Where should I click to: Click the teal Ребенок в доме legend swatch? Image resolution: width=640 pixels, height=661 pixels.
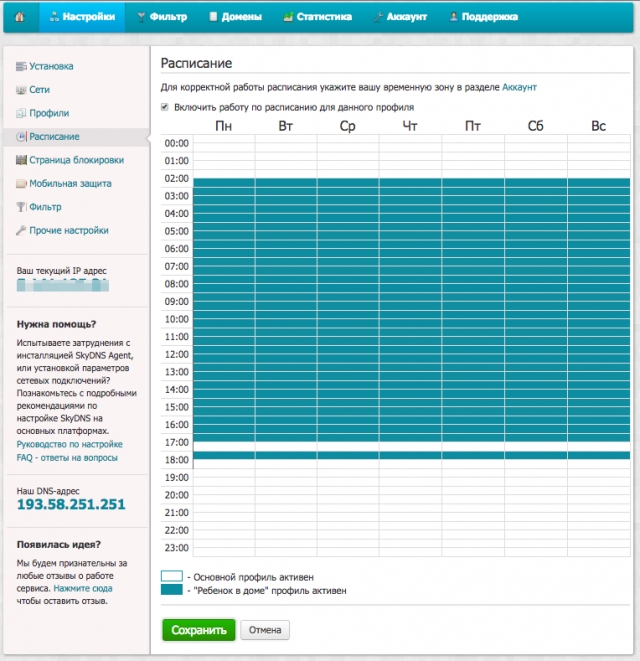(x=172, y=590)
